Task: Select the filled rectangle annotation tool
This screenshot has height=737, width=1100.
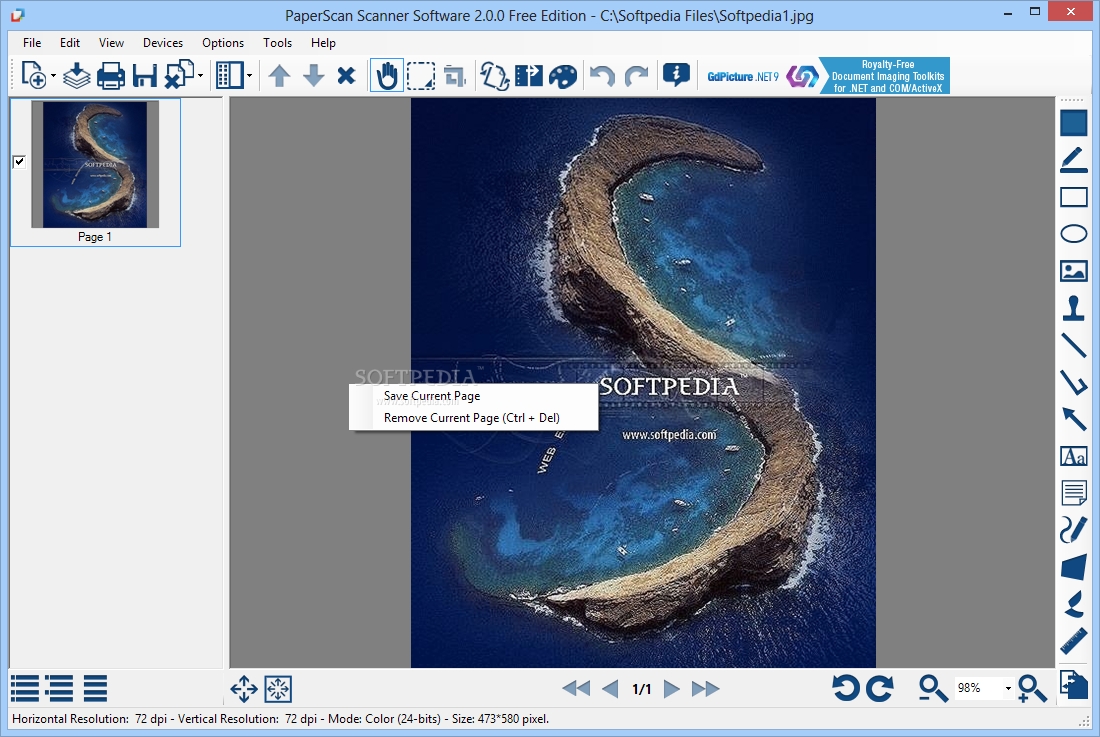Action: [x=1073, y=123]
